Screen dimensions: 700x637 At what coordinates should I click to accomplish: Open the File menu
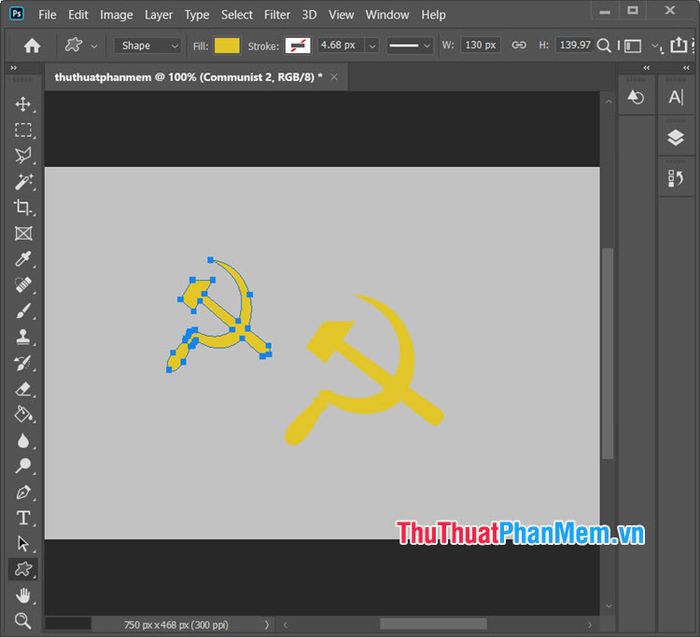(x=47, y=15)
